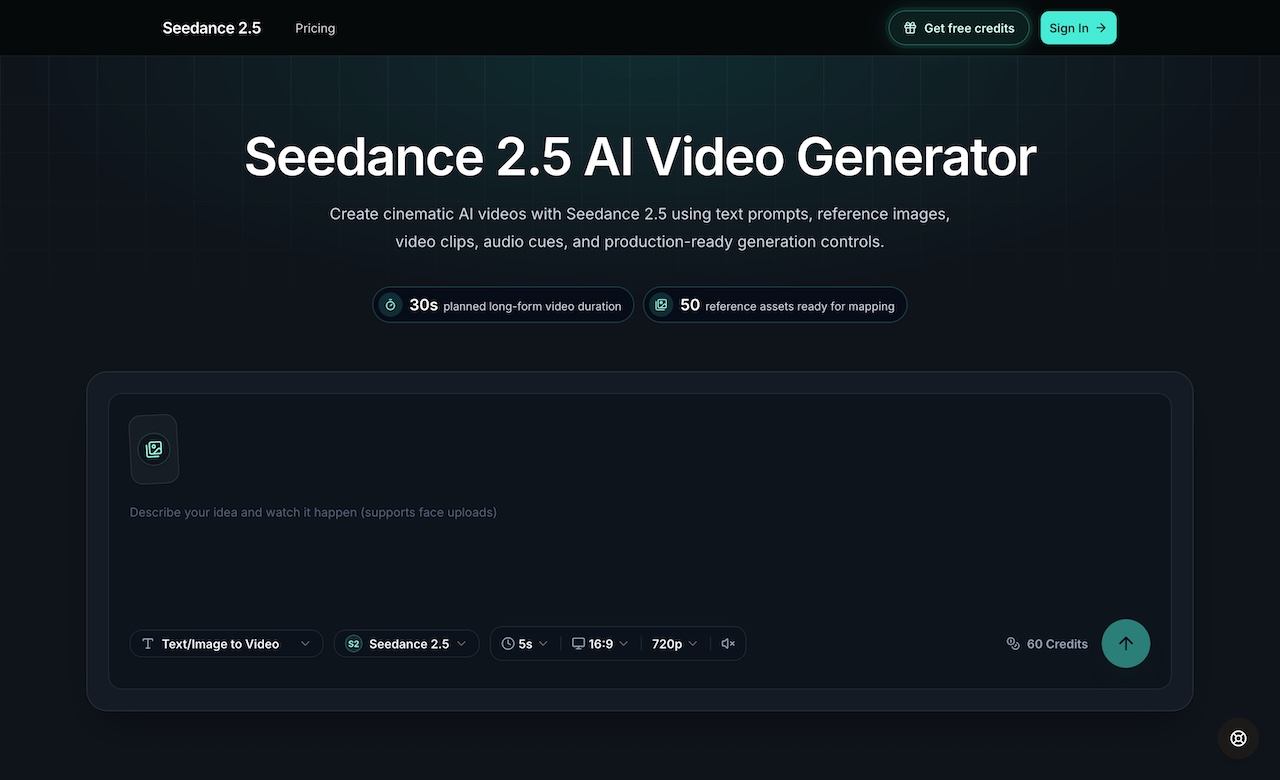Viewport: 1280px width, 780px height.
Task: Open the support lifebuoy widget
Action: coord(1238,738)
